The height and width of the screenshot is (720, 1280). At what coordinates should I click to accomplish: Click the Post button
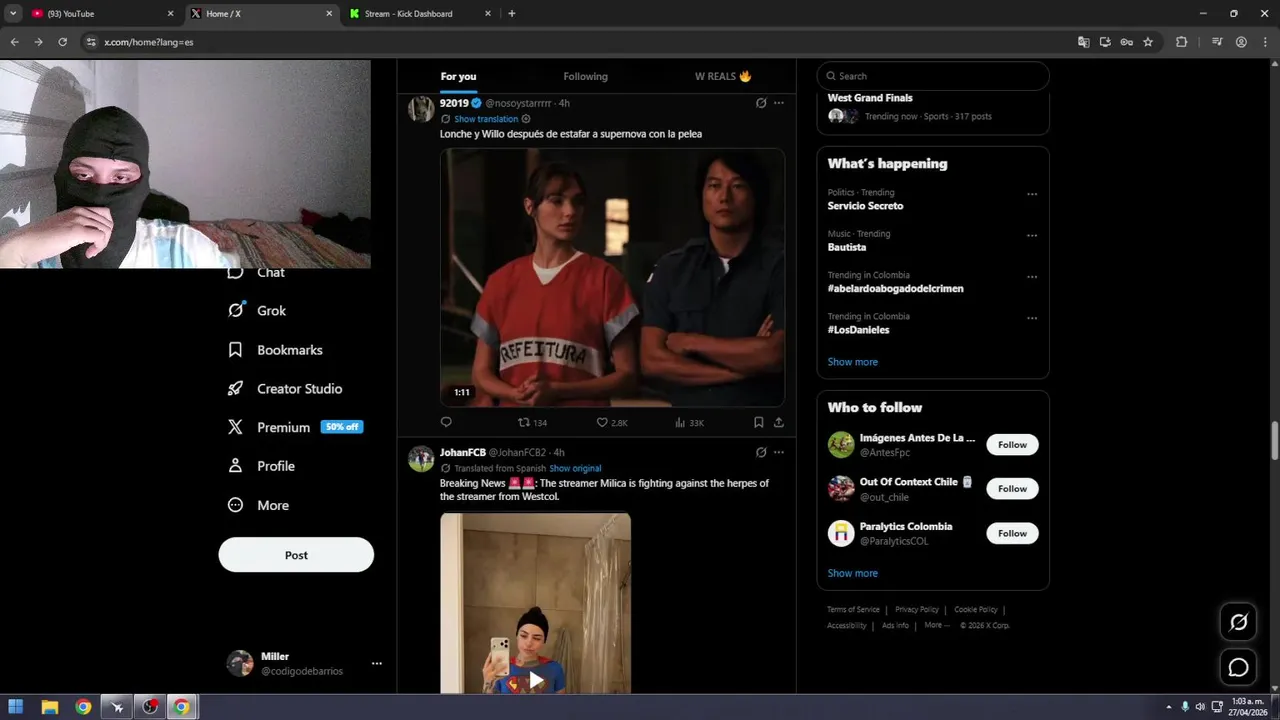click(296, 555)
